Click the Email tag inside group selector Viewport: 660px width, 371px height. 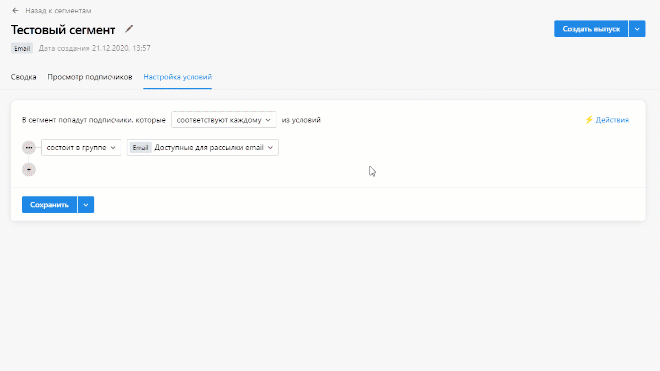pyautogui.click(x=140, y=147)
